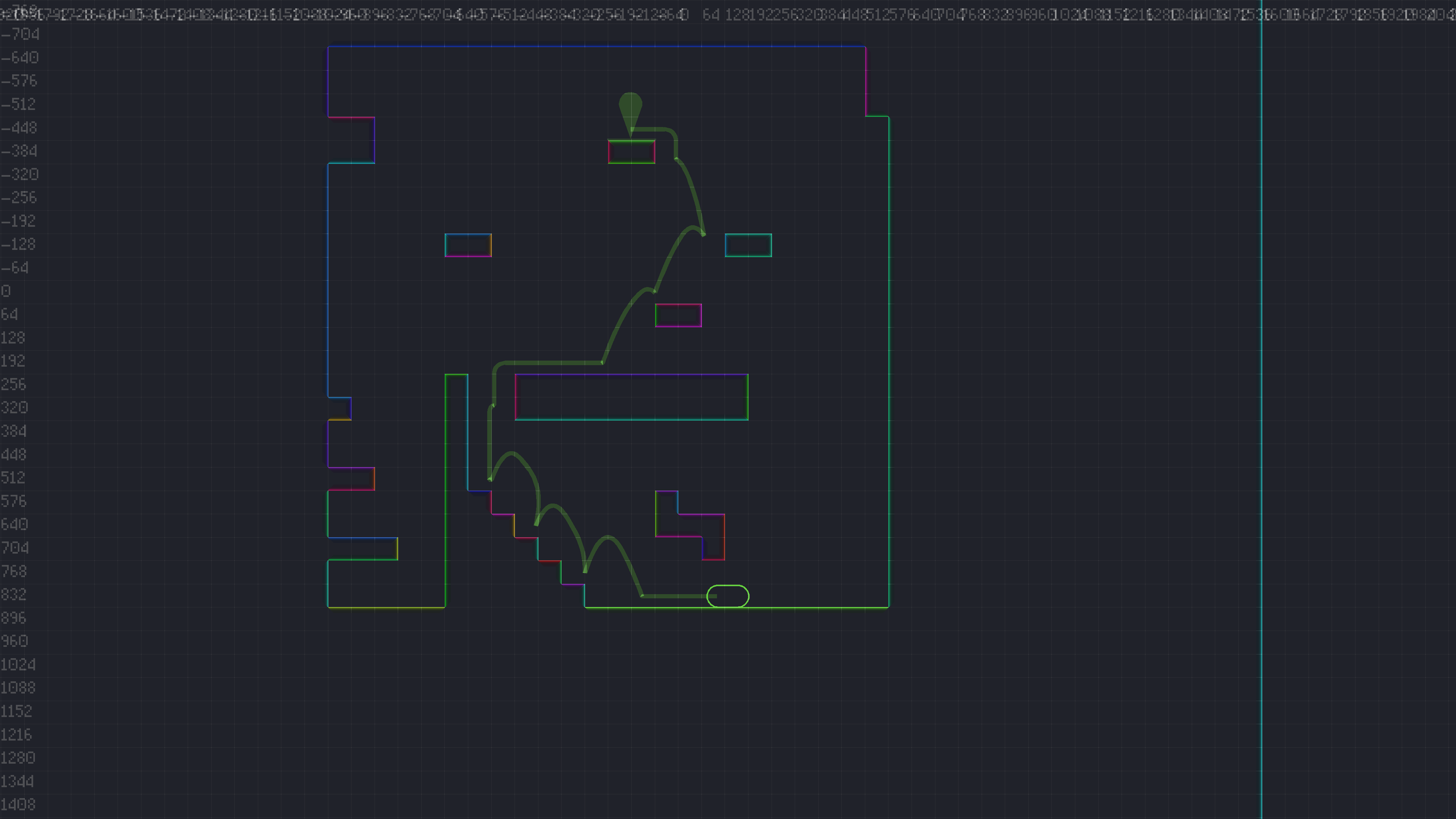Click the -128 label on left ruler
Image resolution: width=1456 pixels, height=819 pixels.
tap(18, 244)
